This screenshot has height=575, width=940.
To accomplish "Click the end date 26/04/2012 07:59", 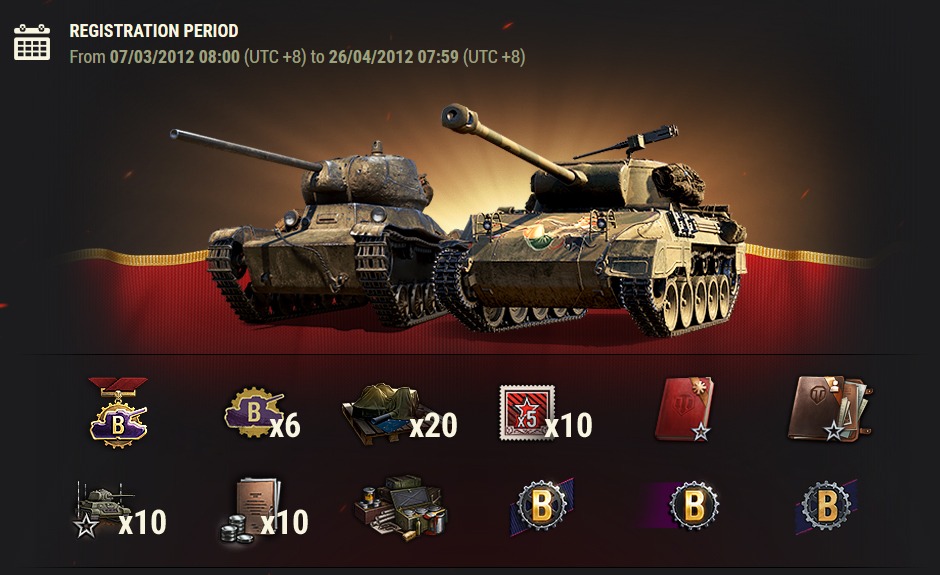I will click(393, 57).
